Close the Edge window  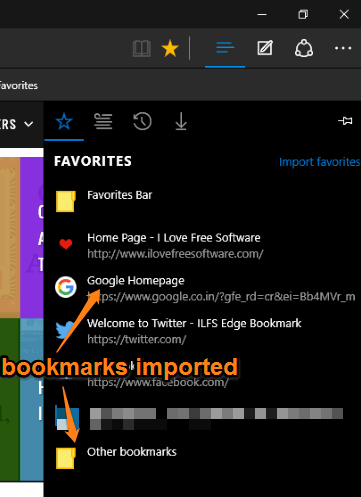point(344,14)
